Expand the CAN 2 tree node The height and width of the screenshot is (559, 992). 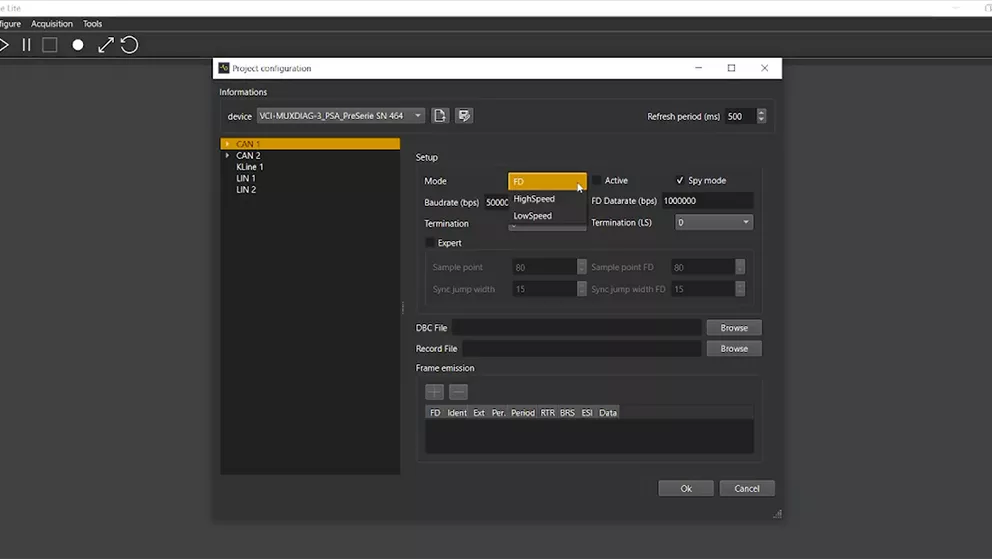(228, 156)
